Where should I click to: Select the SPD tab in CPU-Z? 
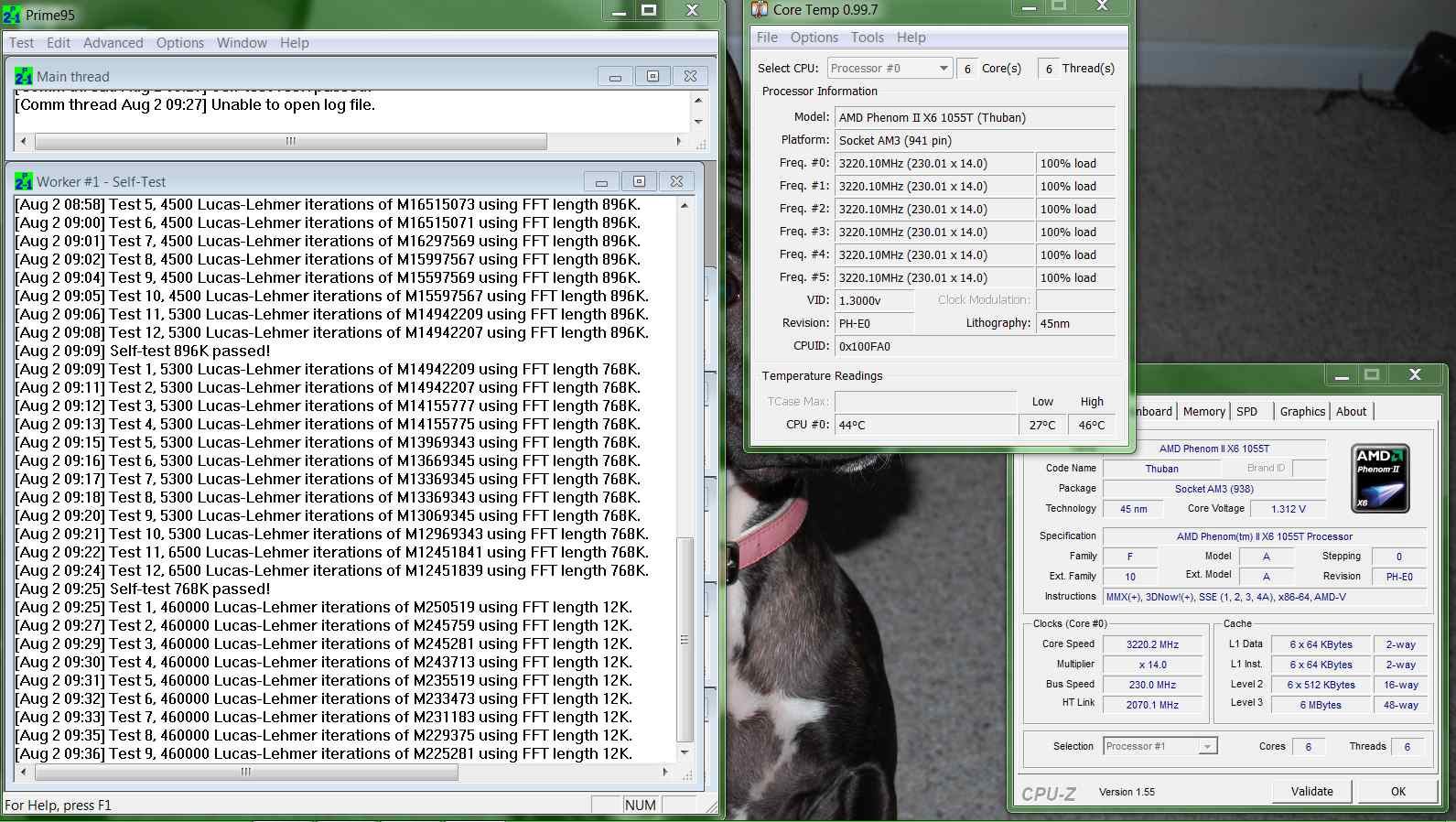click(x=1246, y=412)
